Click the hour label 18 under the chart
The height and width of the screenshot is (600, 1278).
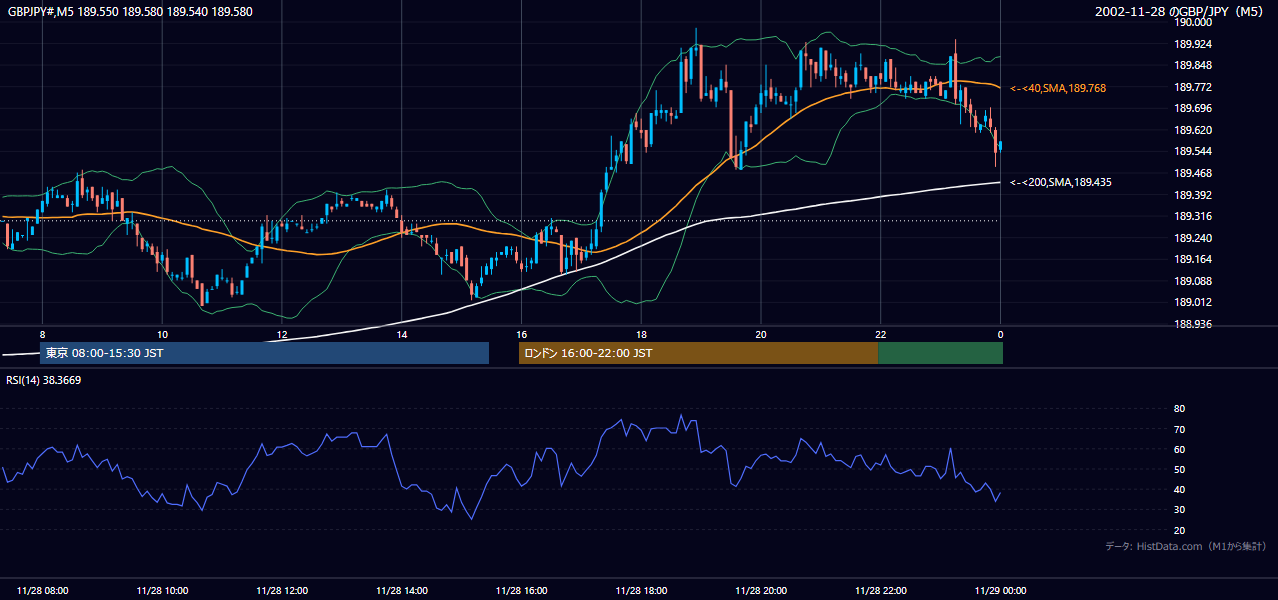pyautogui.click(x=641, y=334)
